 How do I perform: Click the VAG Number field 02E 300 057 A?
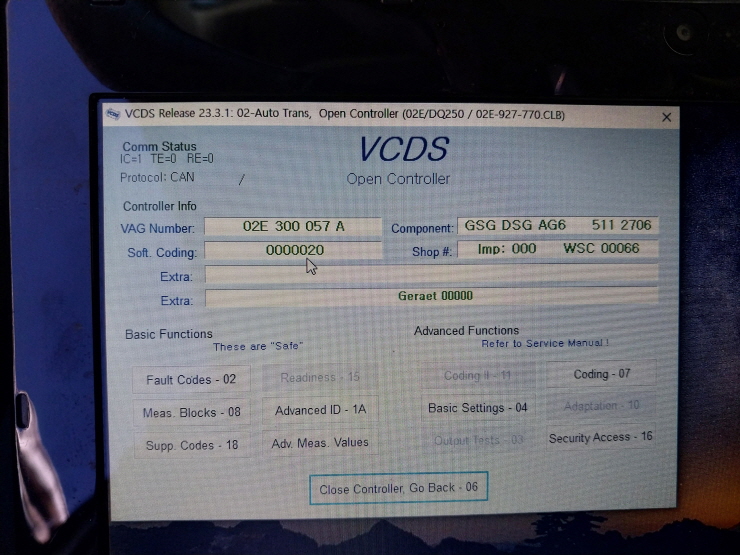coord(293,227)
